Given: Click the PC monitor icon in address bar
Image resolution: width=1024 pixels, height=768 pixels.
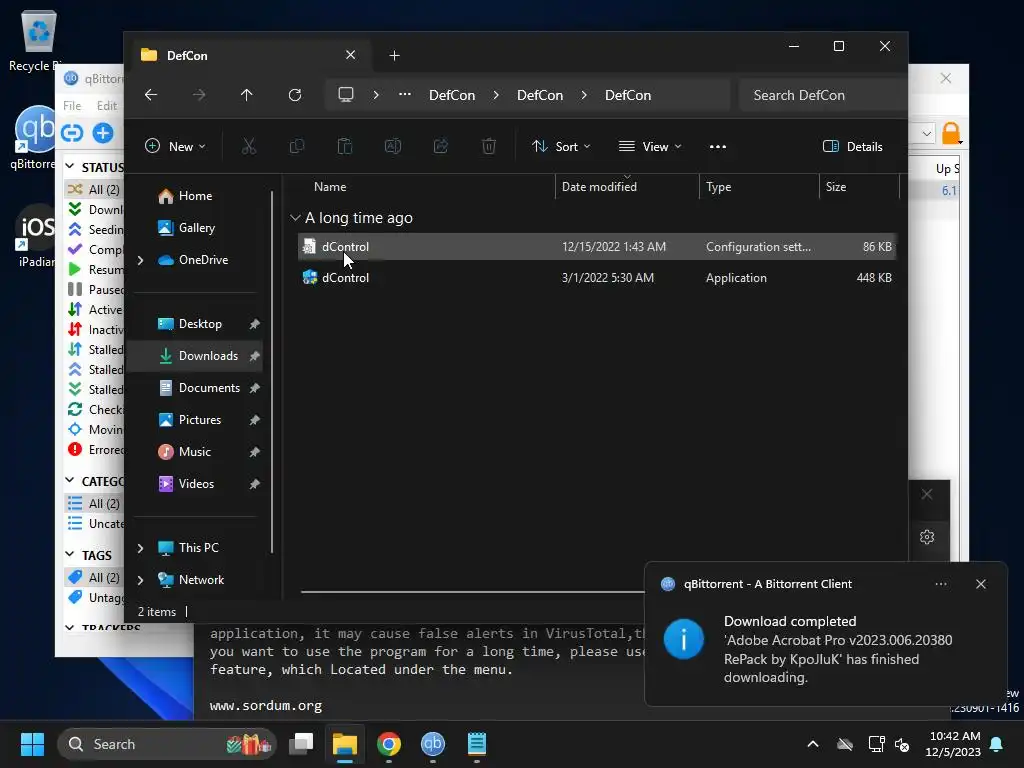Looking at the screenshot, I should [345, 95].
